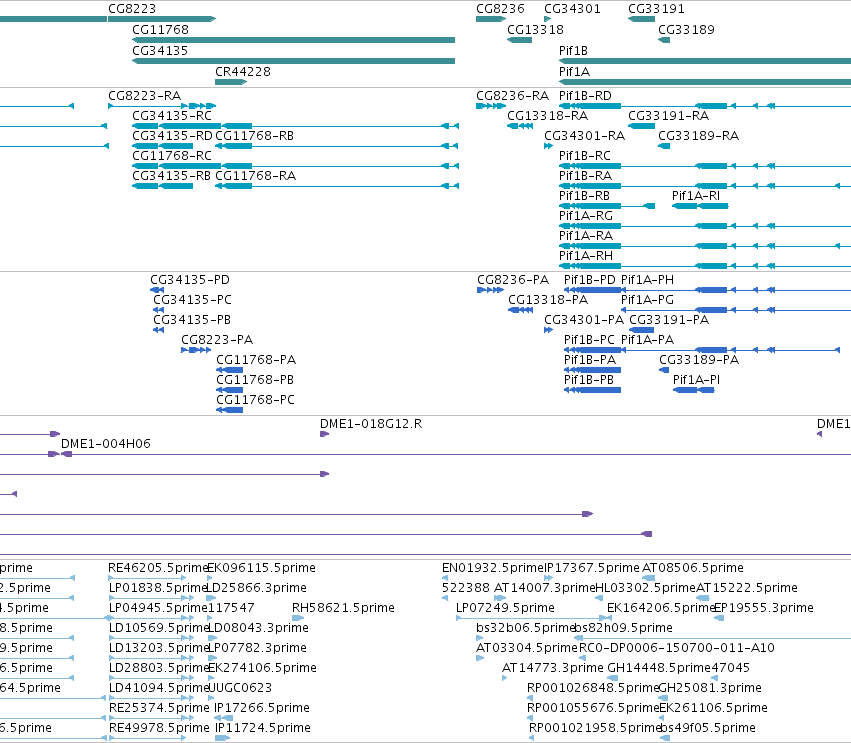The image size is (851, 743).
Task: Open the CG8223-PA protein label
Action: (217, 340)
